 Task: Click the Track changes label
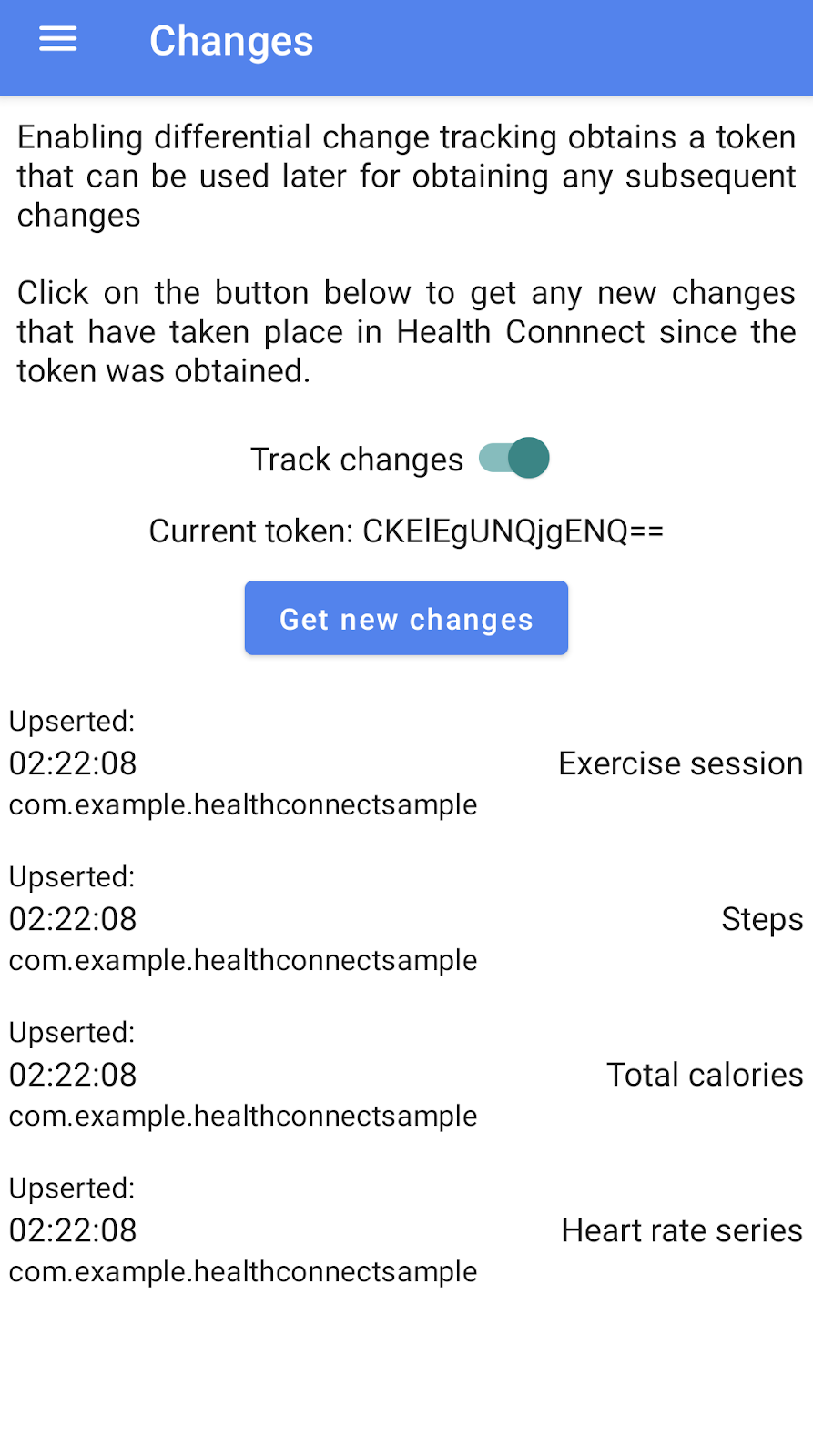pos(357,460)
